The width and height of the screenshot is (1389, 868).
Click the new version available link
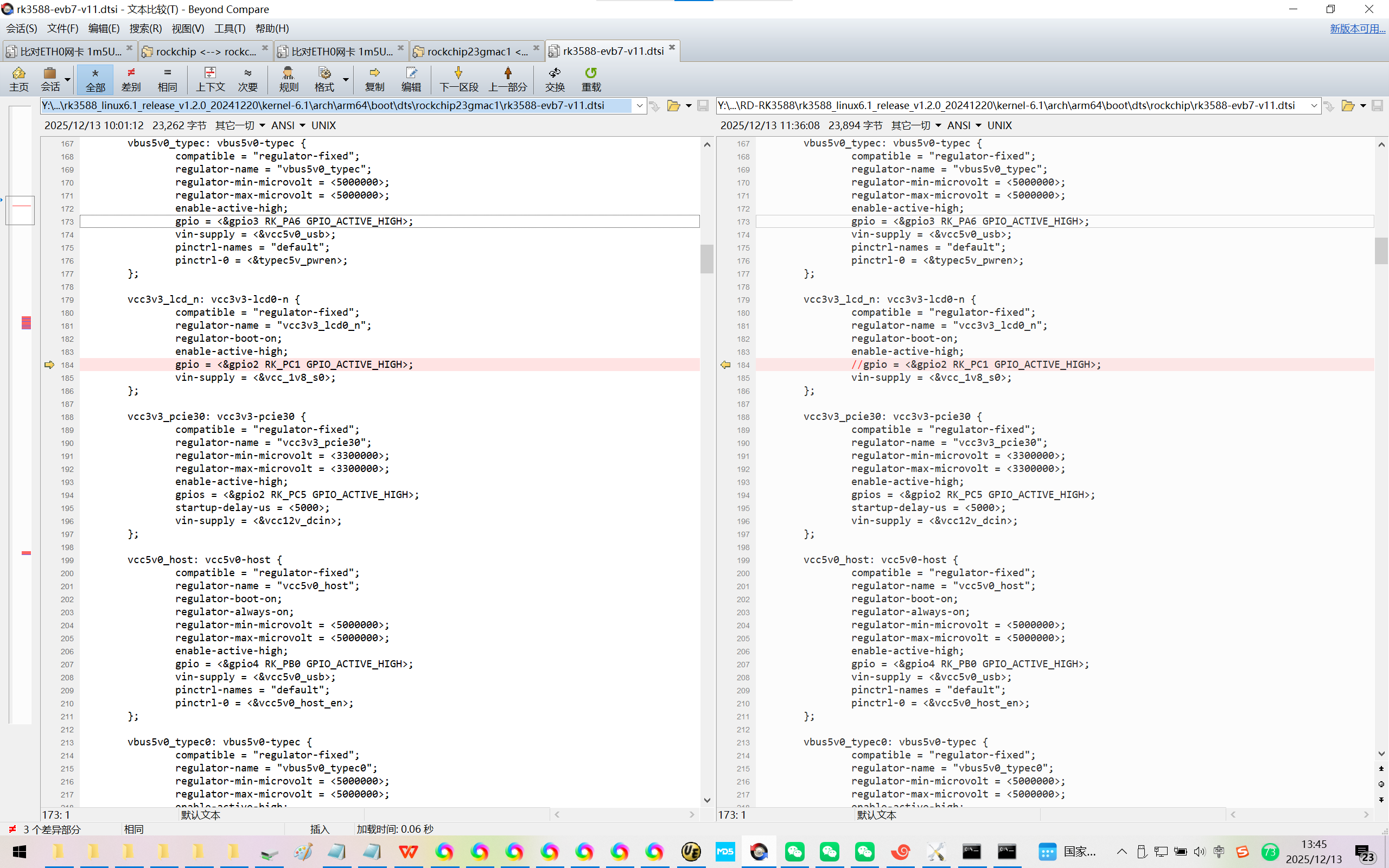[1357, 28]
